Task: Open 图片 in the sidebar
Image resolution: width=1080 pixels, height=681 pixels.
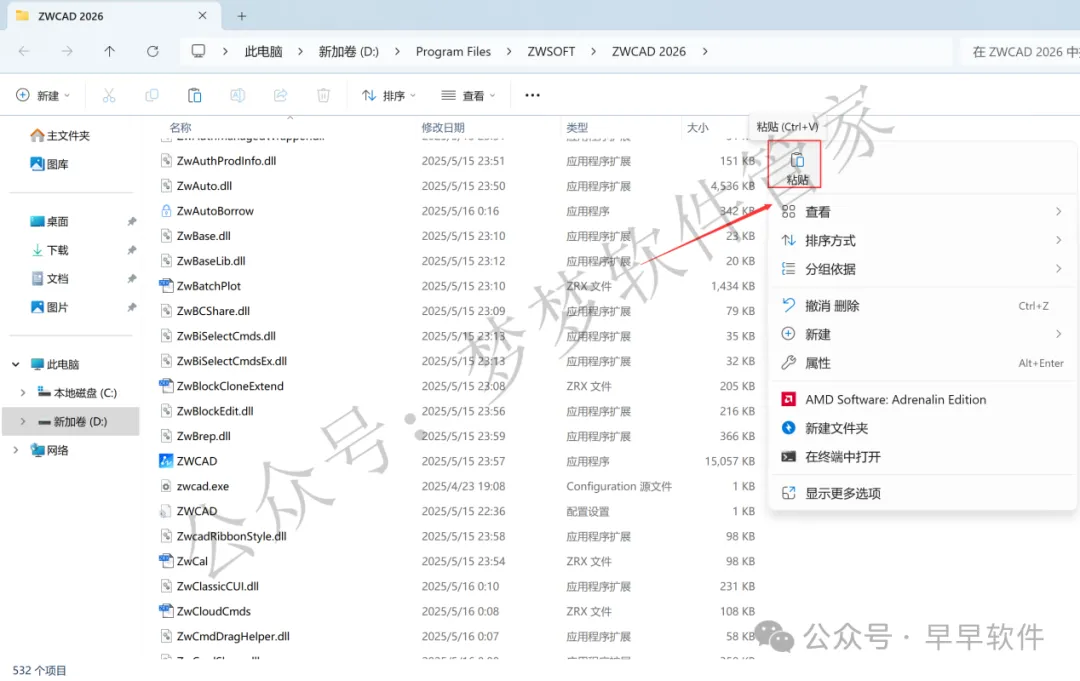Action: pyautogui.click(x=50, y=307)
